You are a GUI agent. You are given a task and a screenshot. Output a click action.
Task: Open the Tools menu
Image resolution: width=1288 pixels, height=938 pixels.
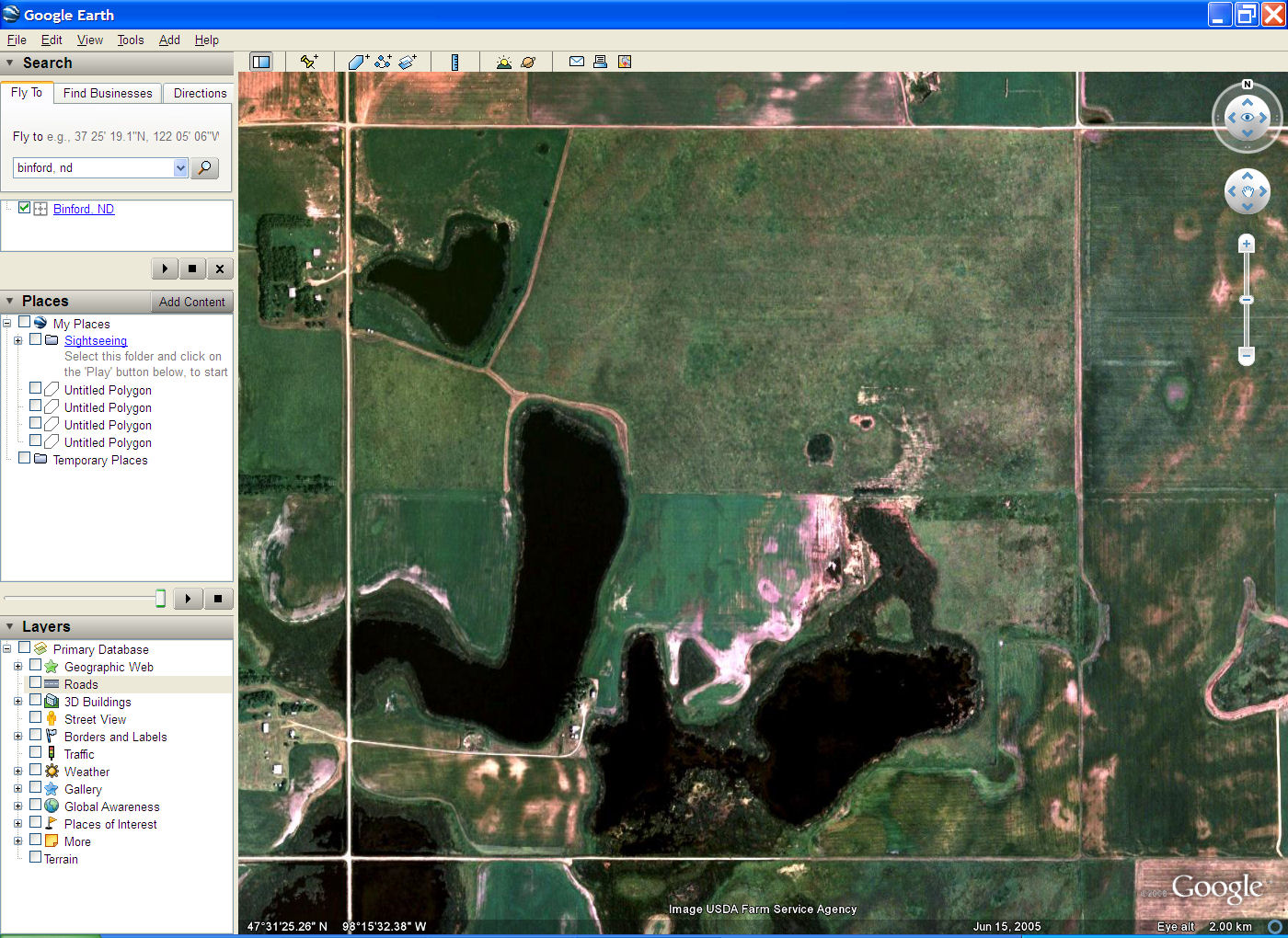(131, 40)
